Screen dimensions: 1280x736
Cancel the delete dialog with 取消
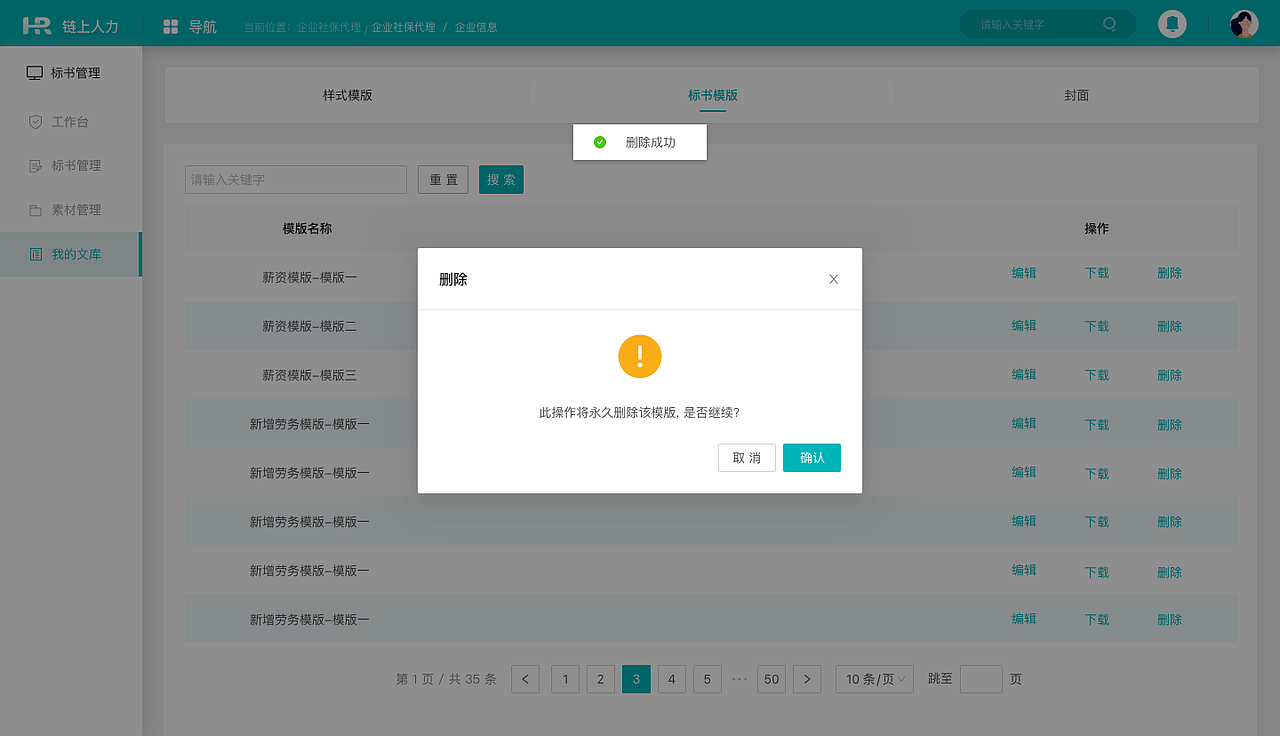click(x=746, y=457)
